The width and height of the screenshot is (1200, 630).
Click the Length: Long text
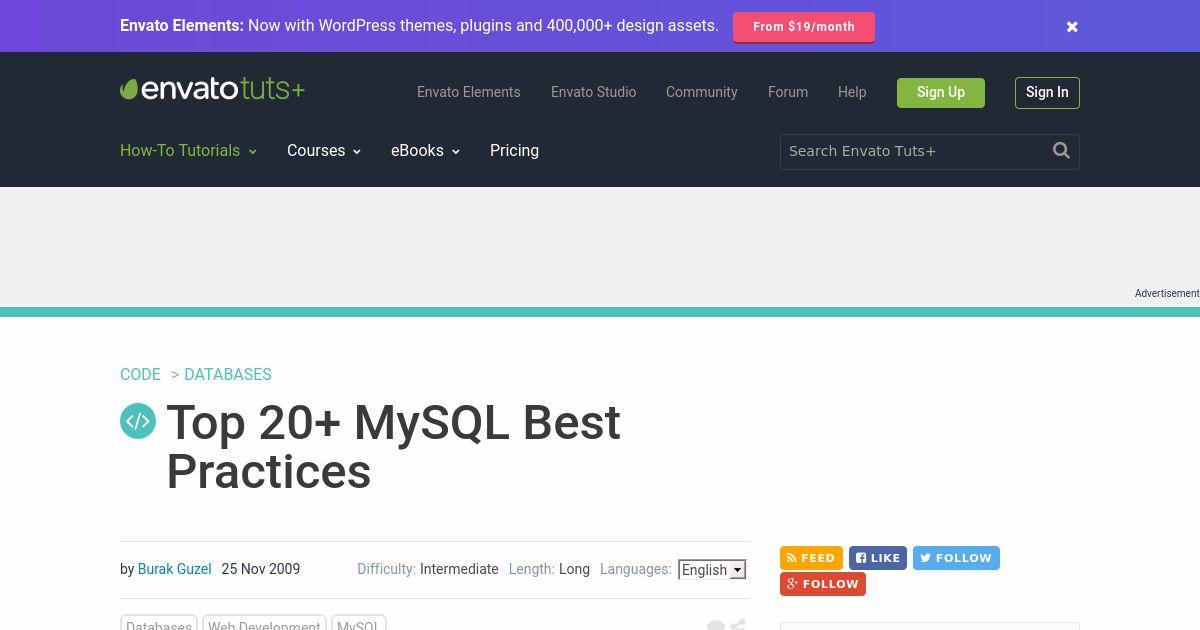coord(549,569)
